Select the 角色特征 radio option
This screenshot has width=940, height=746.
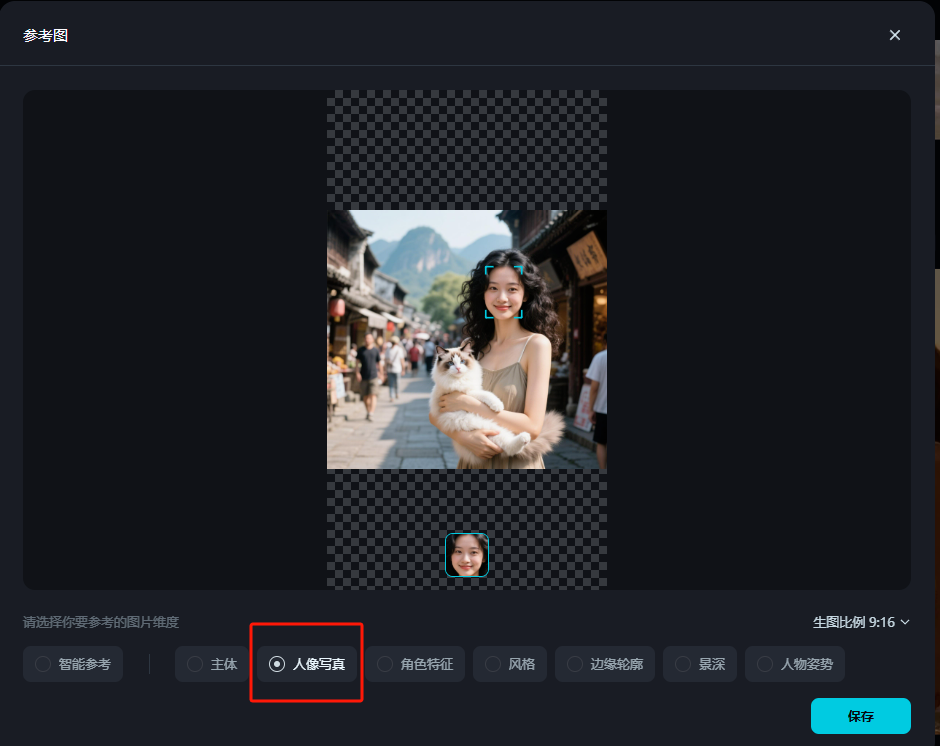point(415,664)
